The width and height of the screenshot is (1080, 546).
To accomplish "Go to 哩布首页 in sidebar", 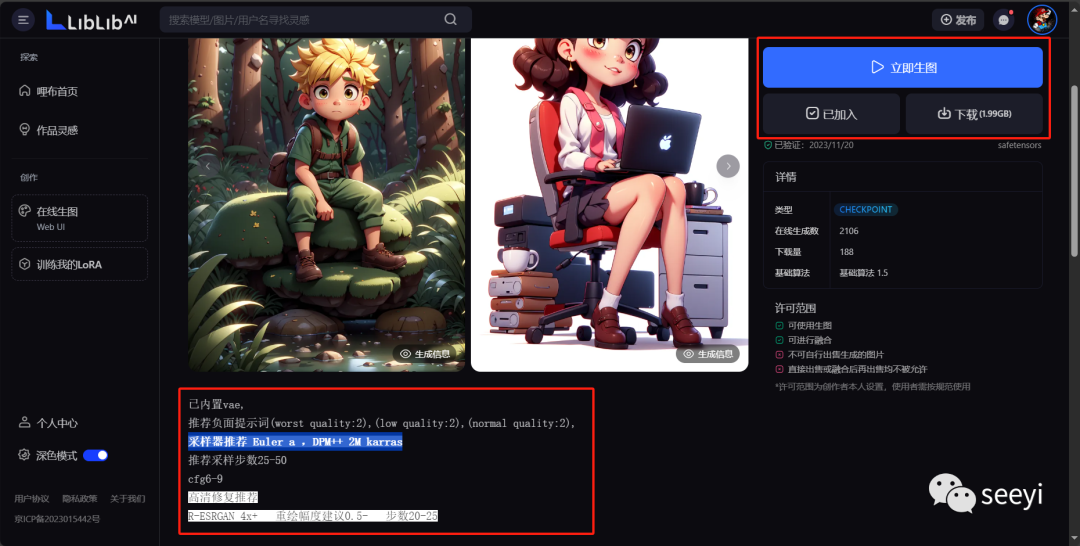I will click(48, 91).
